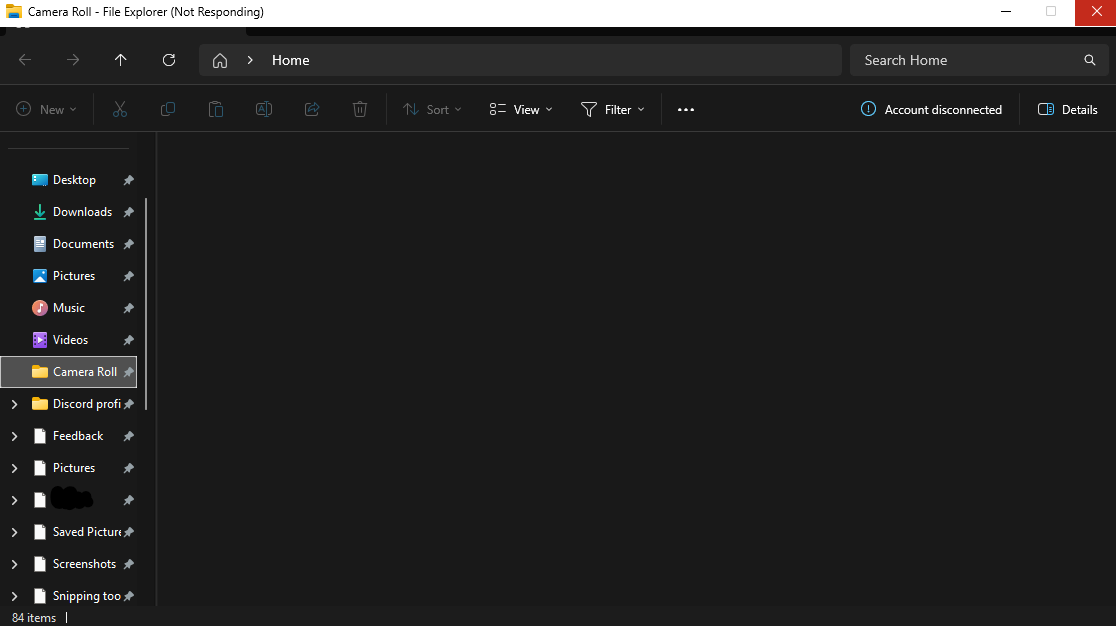Refresh the current folder
The width and height of the screenshot is (1116, 626).
(168, 60)
